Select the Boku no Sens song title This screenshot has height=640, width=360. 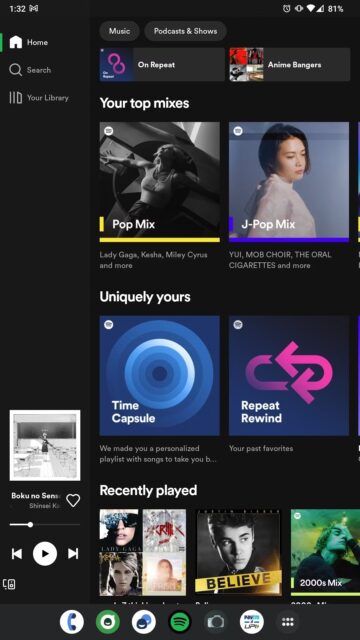36,496
